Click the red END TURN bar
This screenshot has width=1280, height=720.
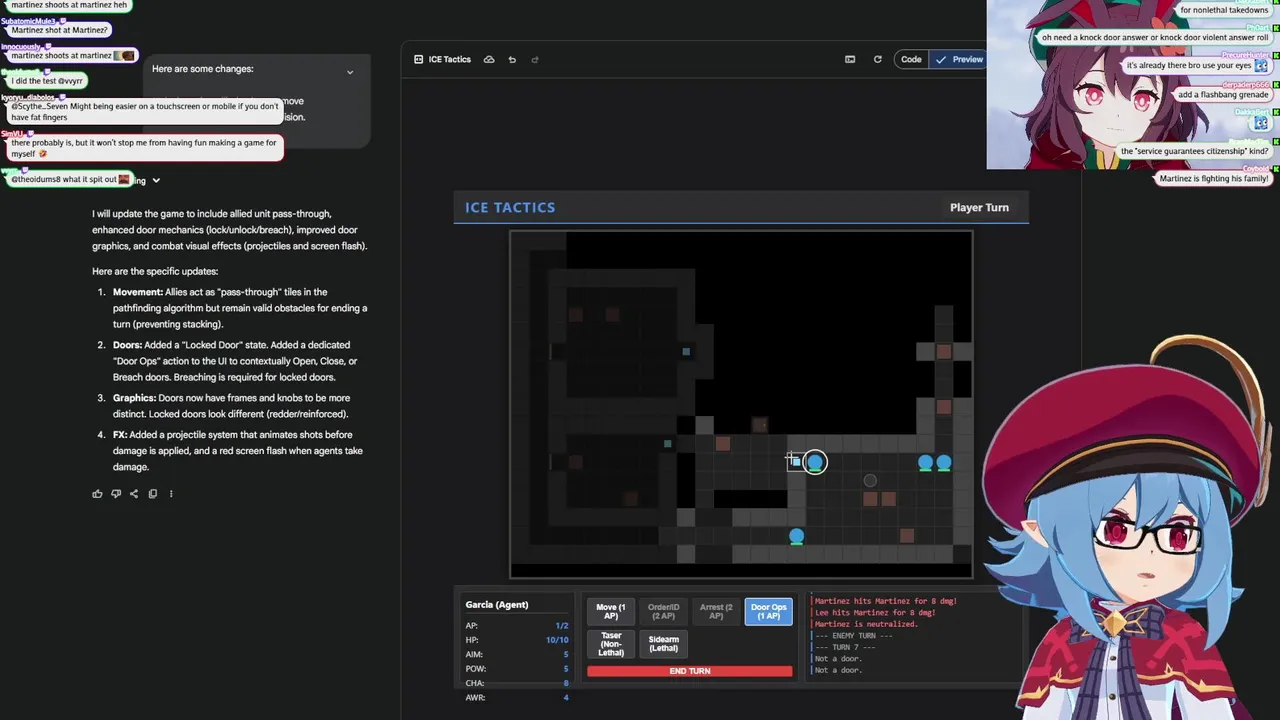point(689,671)
